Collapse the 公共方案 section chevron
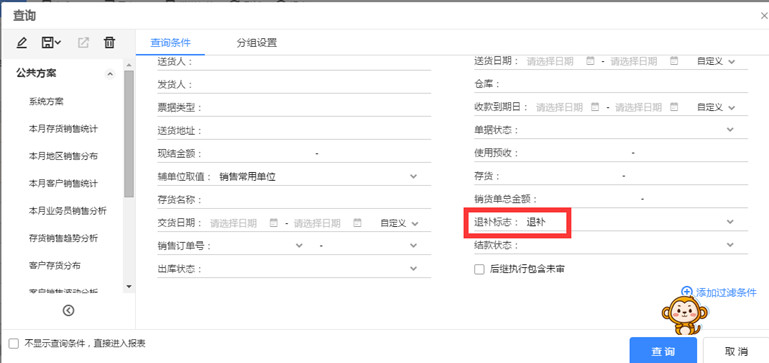 (110, 74)
